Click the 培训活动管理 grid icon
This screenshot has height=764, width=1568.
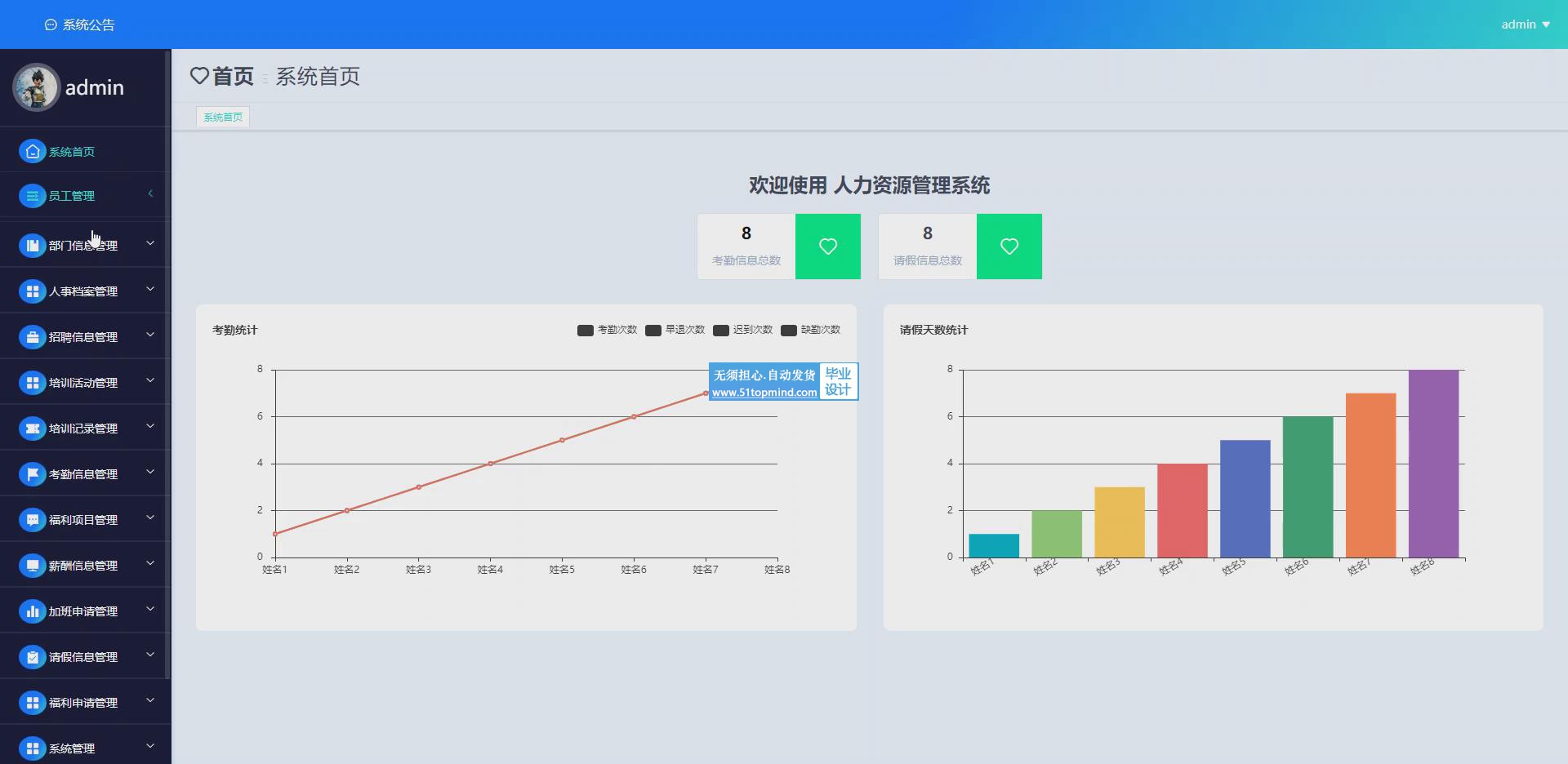(x=32, y=382)
